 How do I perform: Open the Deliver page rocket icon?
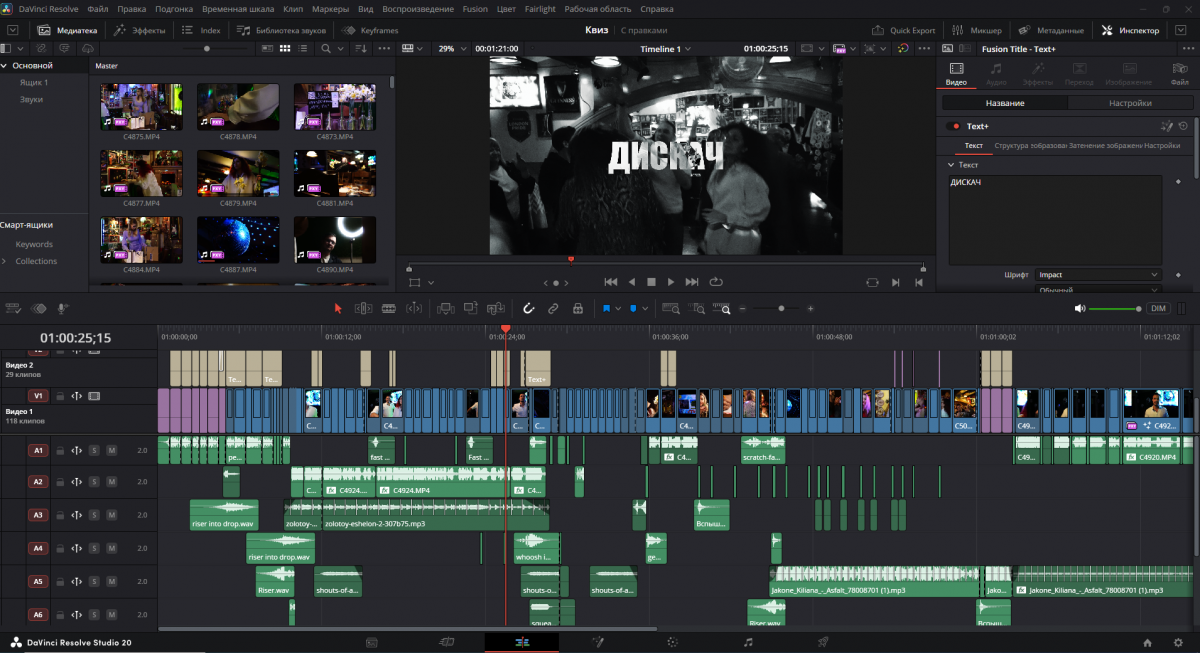pos(823,642)
